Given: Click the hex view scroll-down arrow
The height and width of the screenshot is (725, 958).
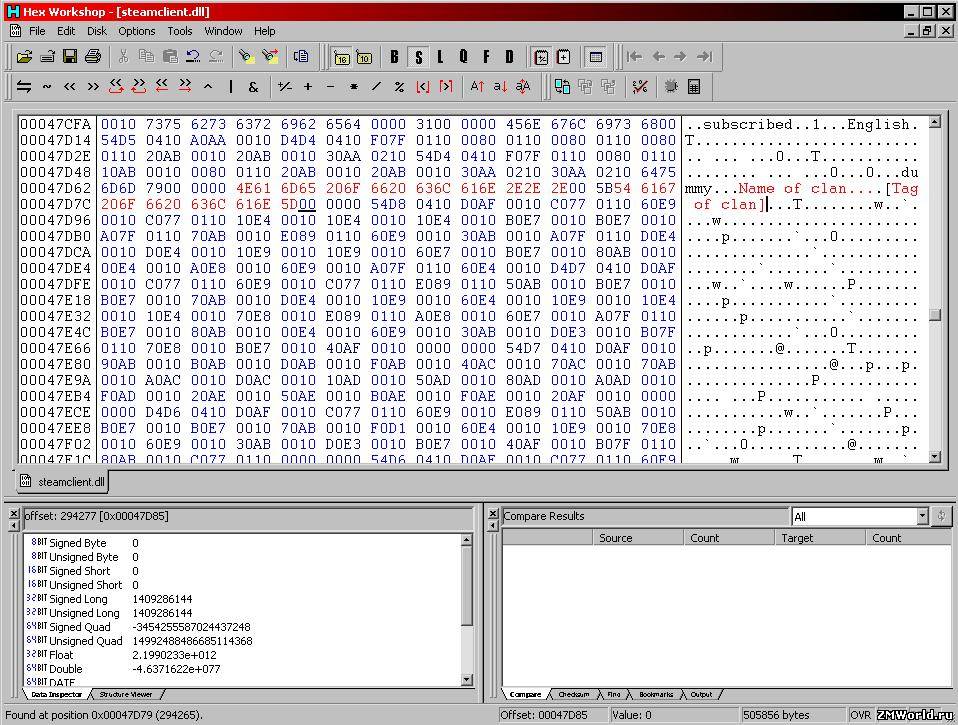Looking at the screenshot, I should coord(935,457).
